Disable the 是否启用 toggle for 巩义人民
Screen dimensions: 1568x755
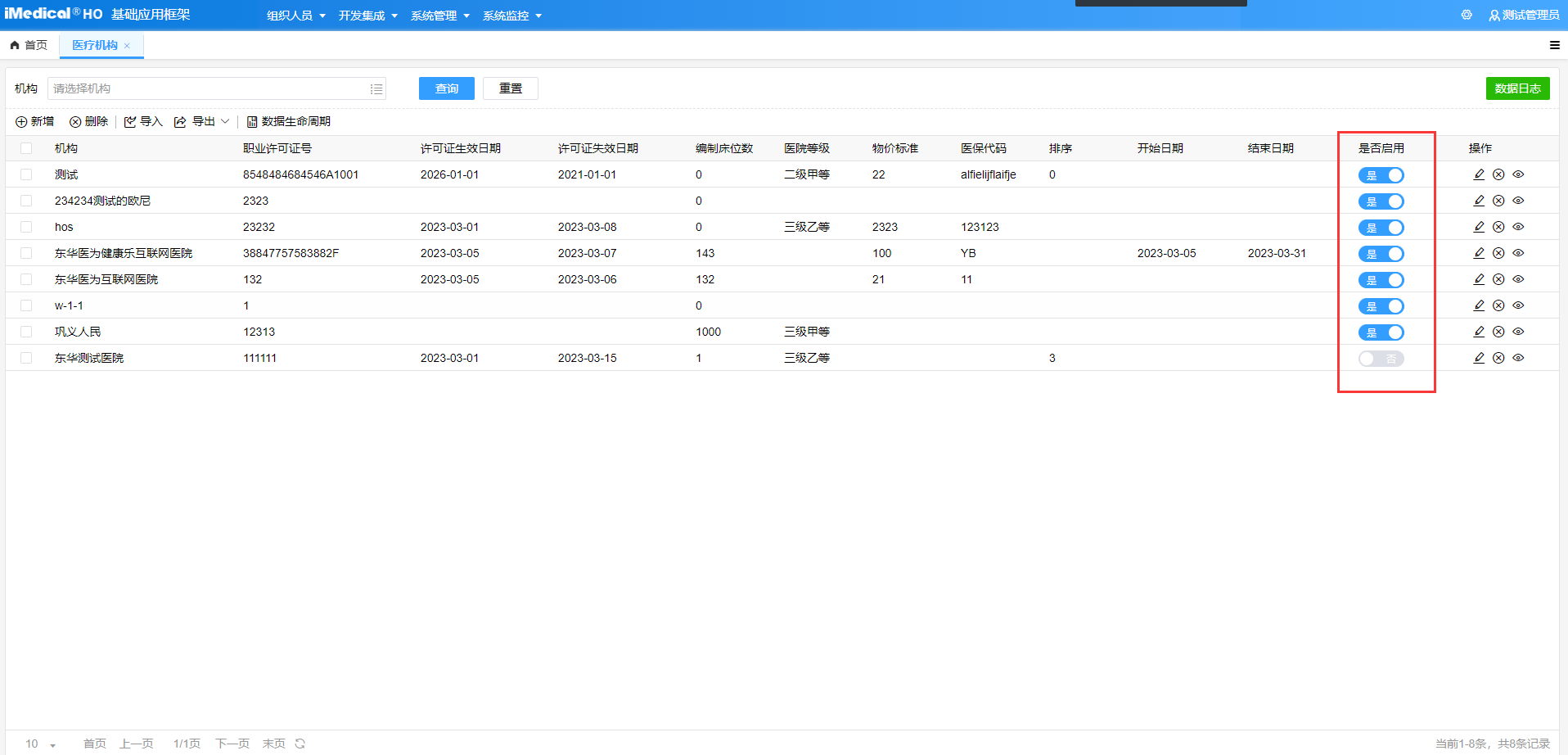tap(1381, 332)
